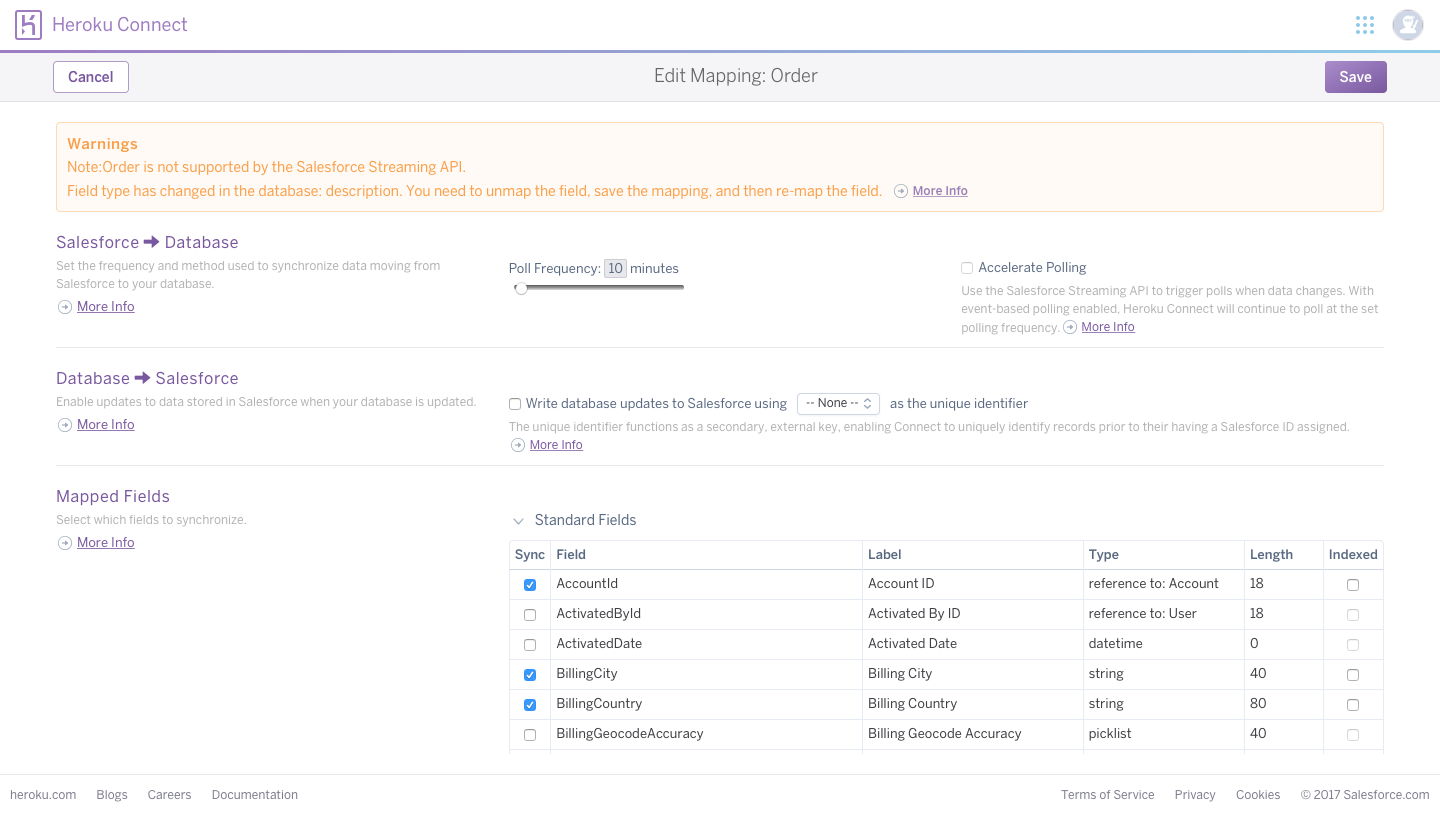1440x816 pixels.
Task: Open the Blogs footer link
Action: click(112, 795)
